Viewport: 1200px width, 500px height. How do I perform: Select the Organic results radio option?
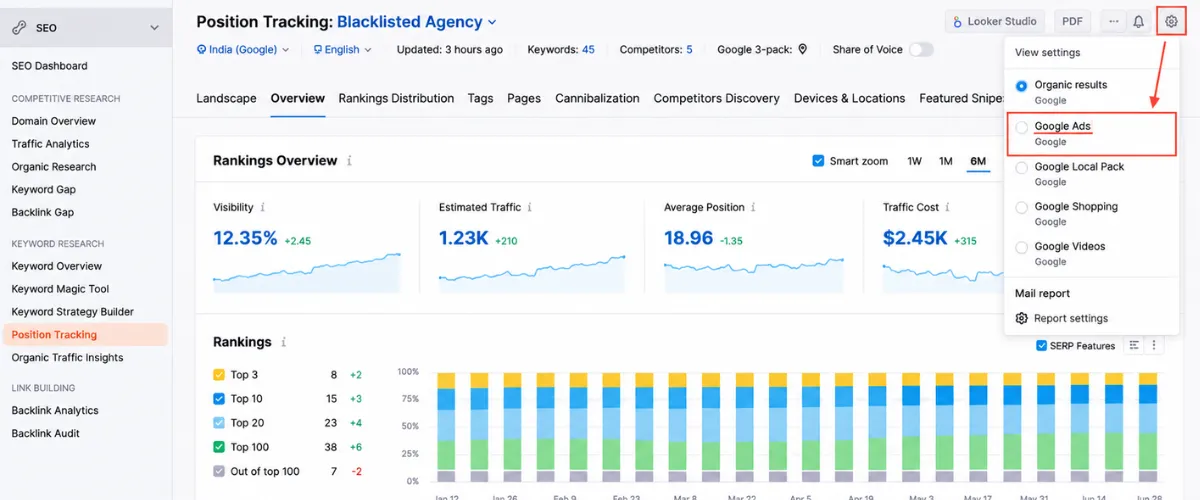click(x=1021, y=86)
